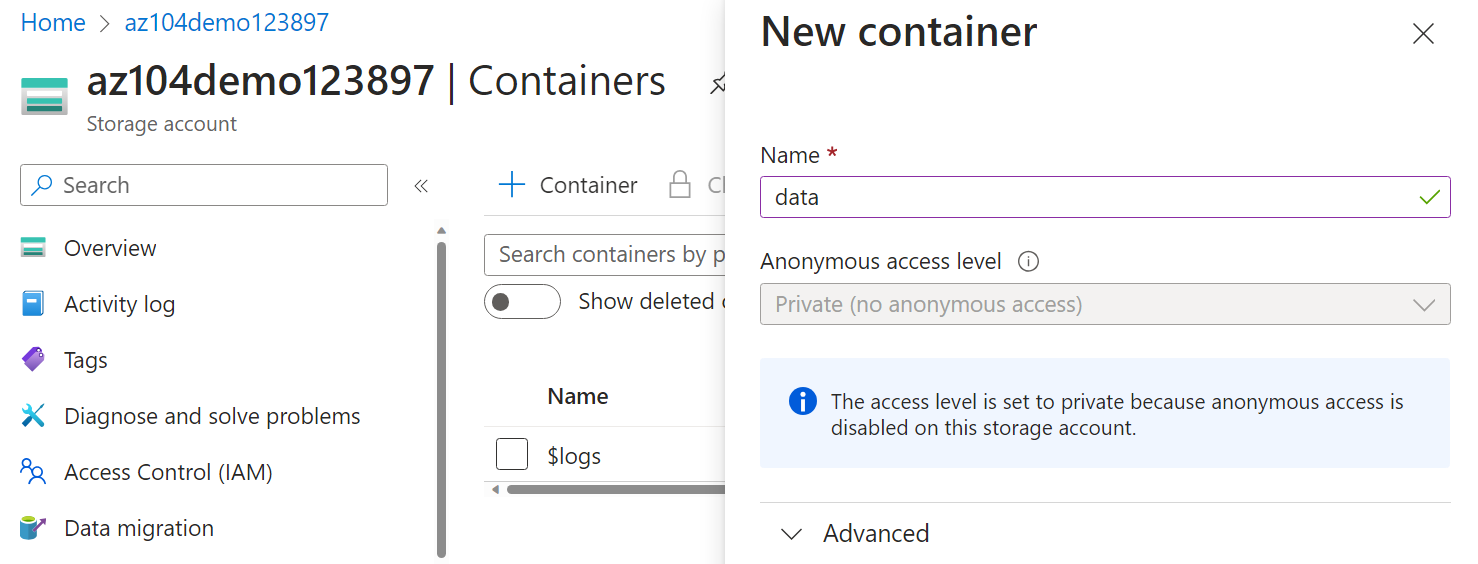1478x564 pixels.
Task: Click the plus Container button
Action: click(x=568, y=185)
